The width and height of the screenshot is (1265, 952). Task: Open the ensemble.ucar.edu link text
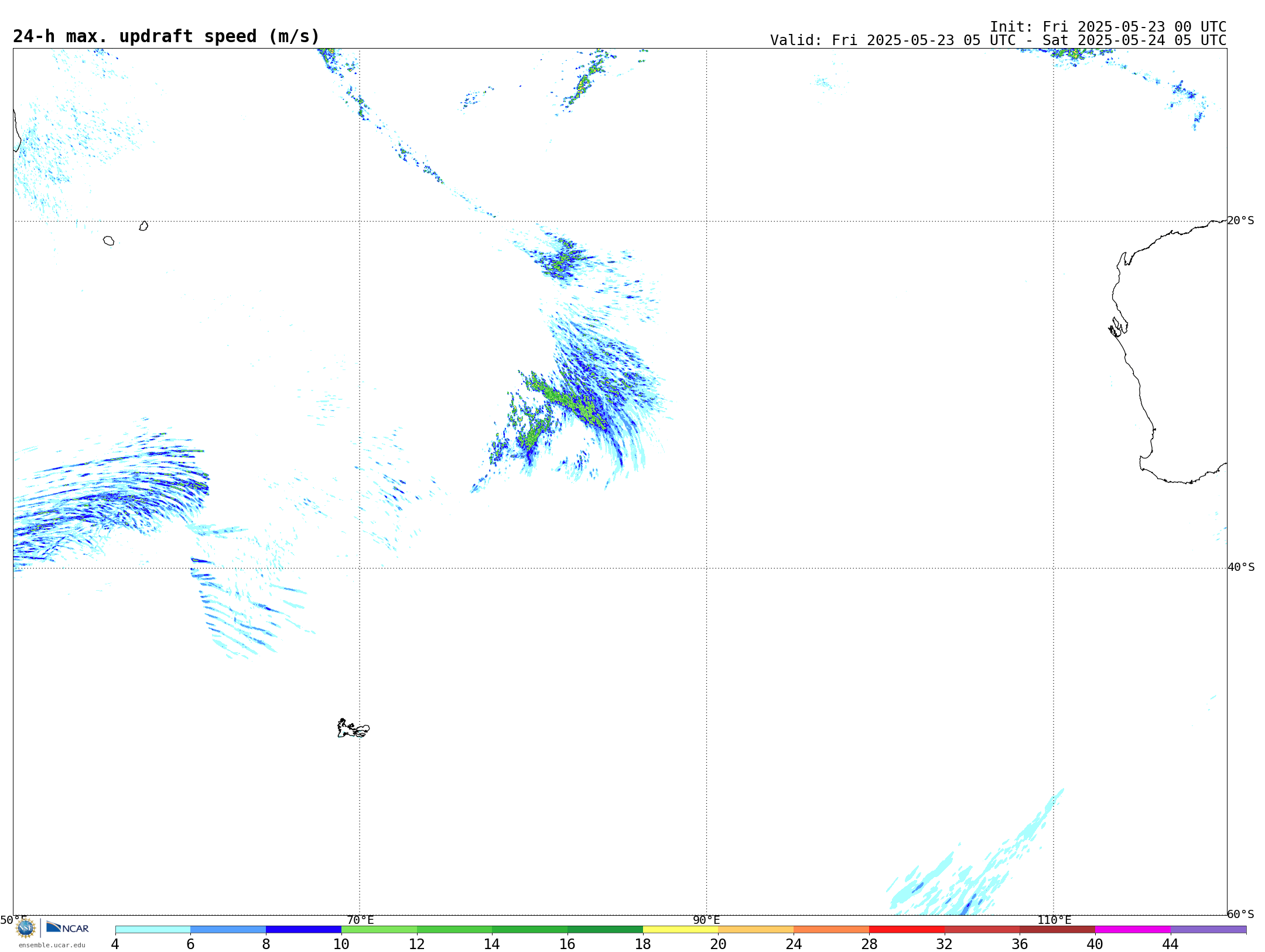[x=52, y=945]
